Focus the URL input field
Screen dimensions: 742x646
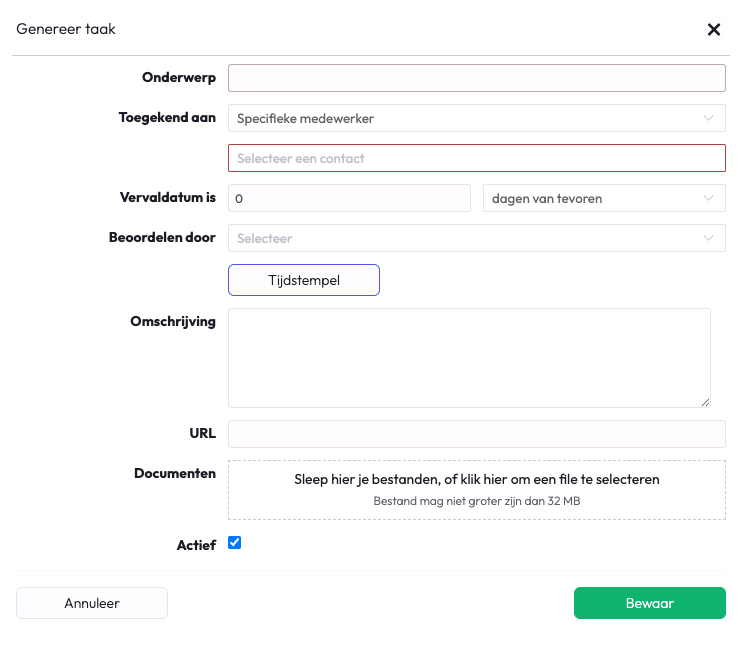476,434
